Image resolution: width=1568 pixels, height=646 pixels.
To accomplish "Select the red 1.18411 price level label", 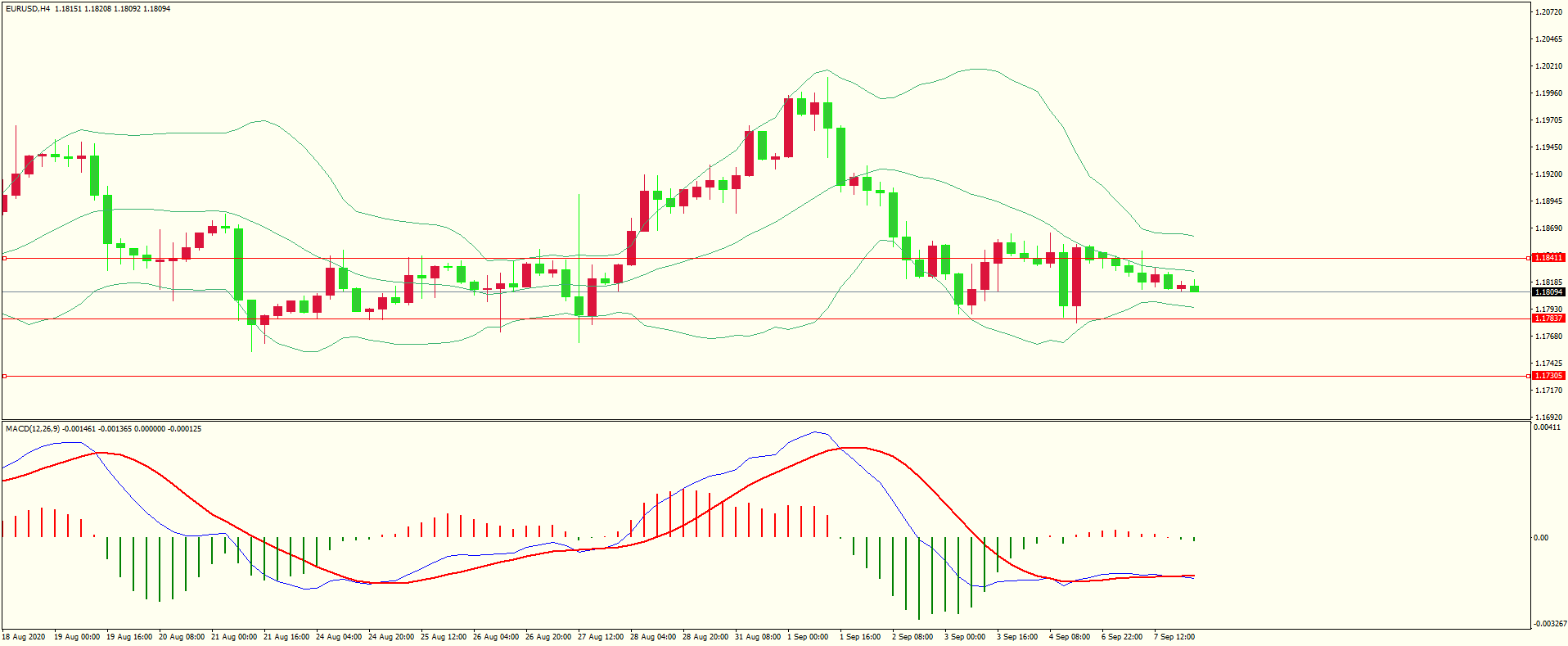I will tap(1548, 258).
